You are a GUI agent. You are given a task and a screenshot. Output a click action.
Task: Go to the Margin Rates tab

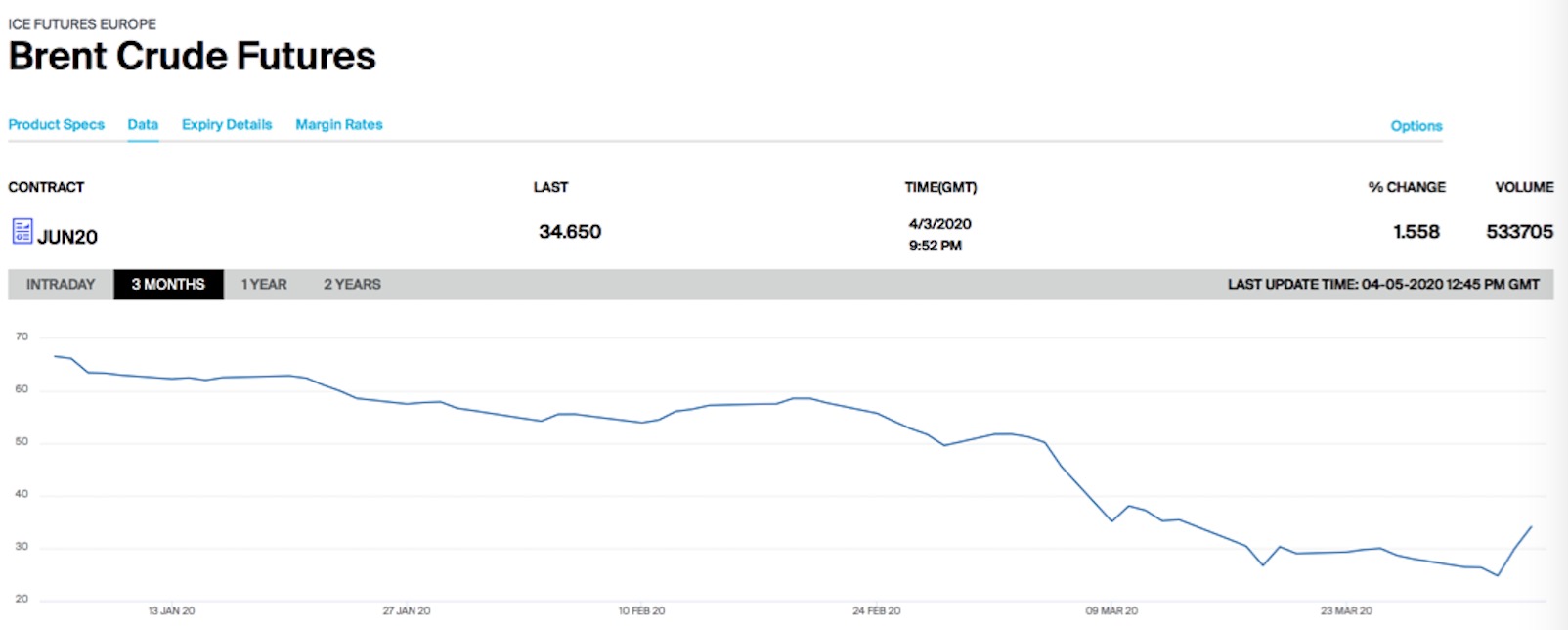tap(339, 125)
